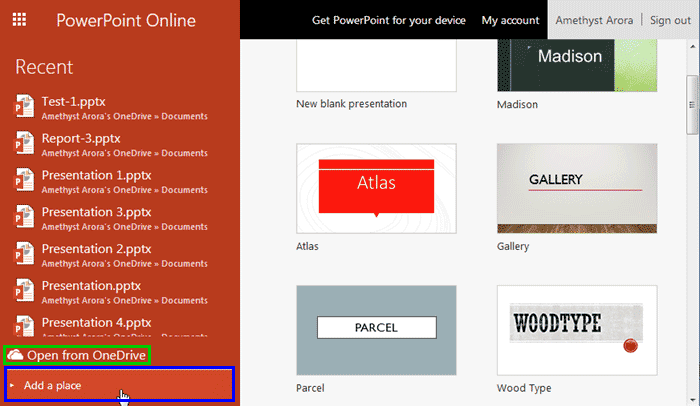Click Parcel label under thumbnail
700x406 pixels.
310,388
